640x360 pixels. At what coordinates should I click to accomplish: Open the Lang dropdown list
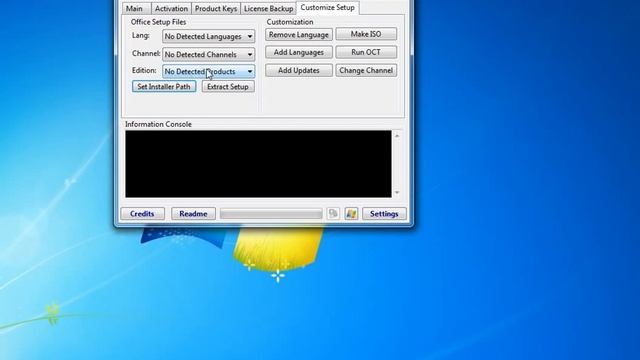point(209,36)
